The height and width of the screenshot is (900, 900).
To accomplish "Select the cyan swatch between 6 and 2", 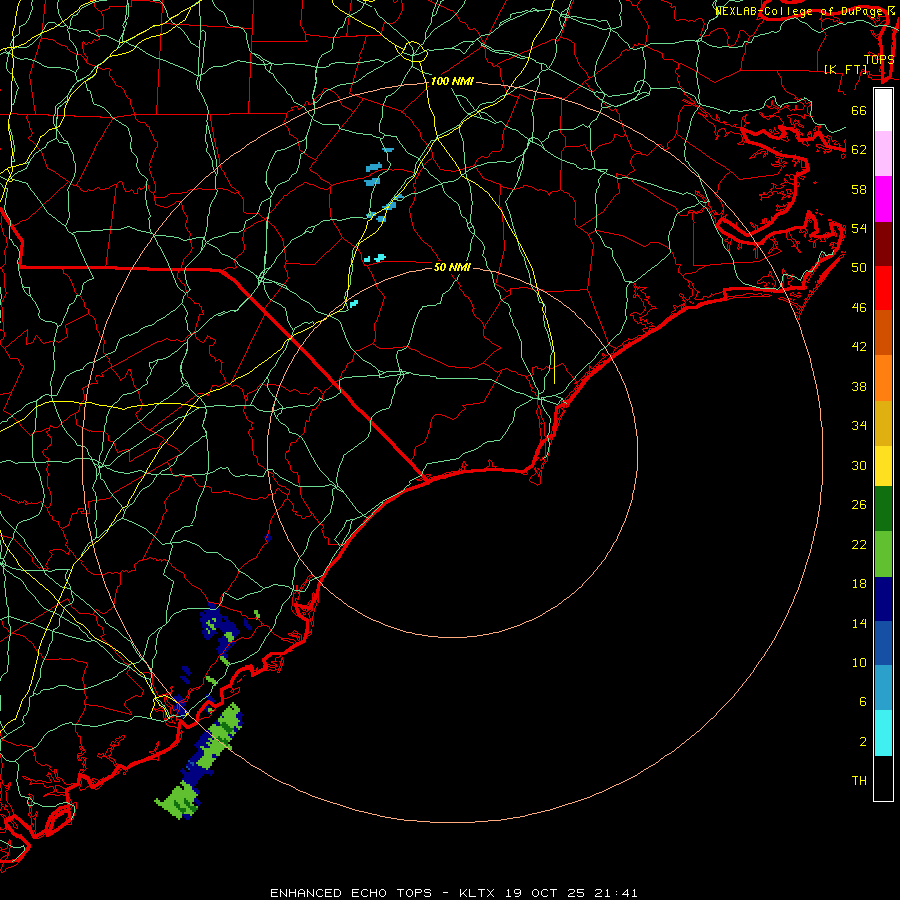I will tap(883, 733).
